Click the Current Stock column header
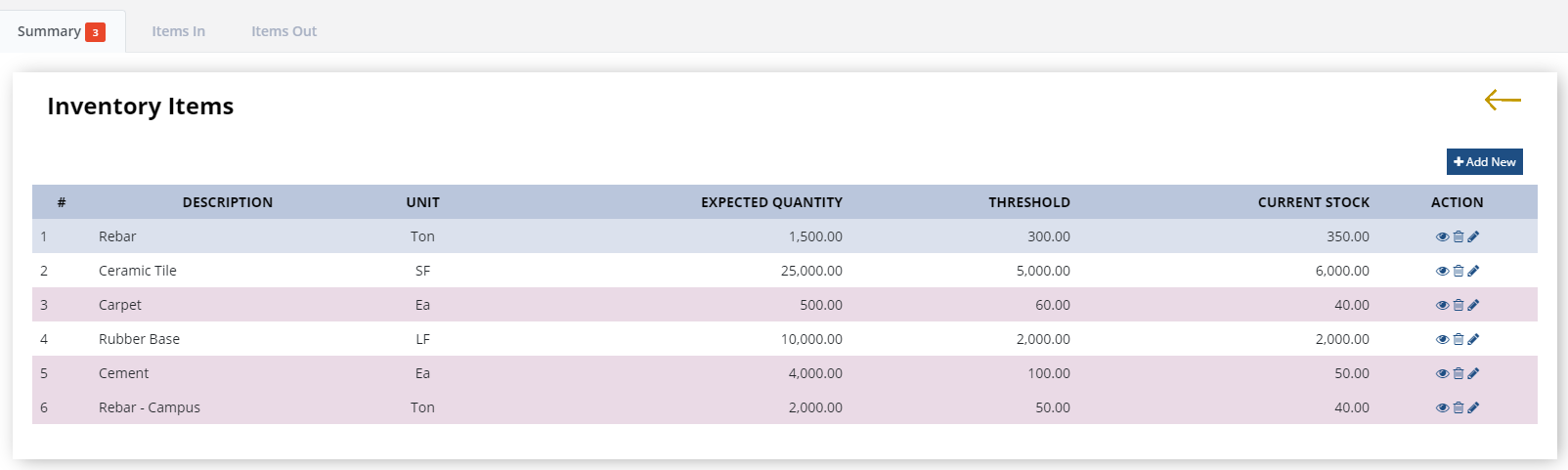The width and height of the screenshot is (1568, 470). click(1313, 202)
